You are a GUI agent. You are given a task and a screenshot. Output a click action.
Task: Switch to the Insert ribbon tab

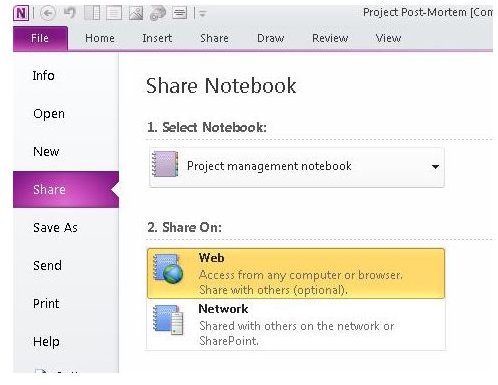pos(157,38)
